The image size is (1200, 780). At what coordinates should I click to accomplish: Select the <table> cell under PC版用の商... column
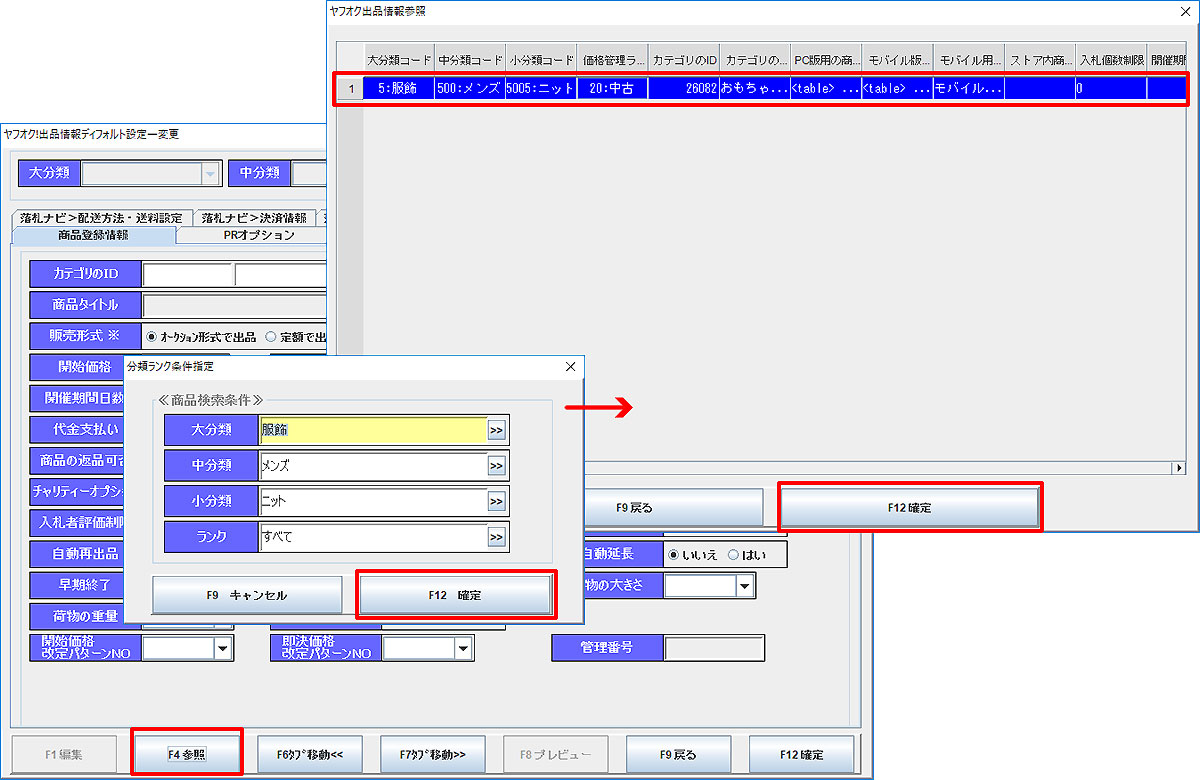tap(826, 88)
